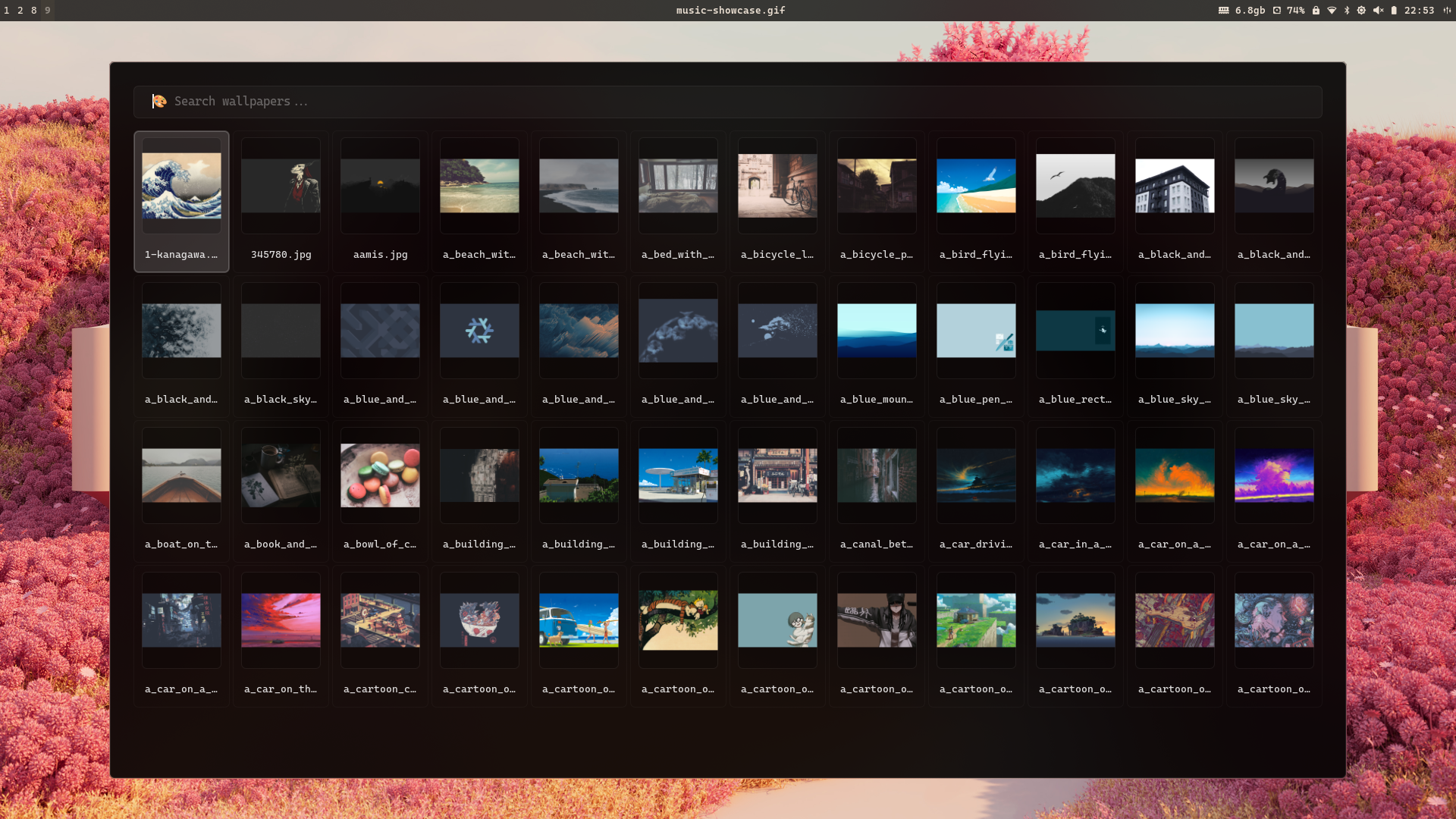Click the disk usage indicator showing 74%
The image size is (1456, 819).
tap(1288, 11)
